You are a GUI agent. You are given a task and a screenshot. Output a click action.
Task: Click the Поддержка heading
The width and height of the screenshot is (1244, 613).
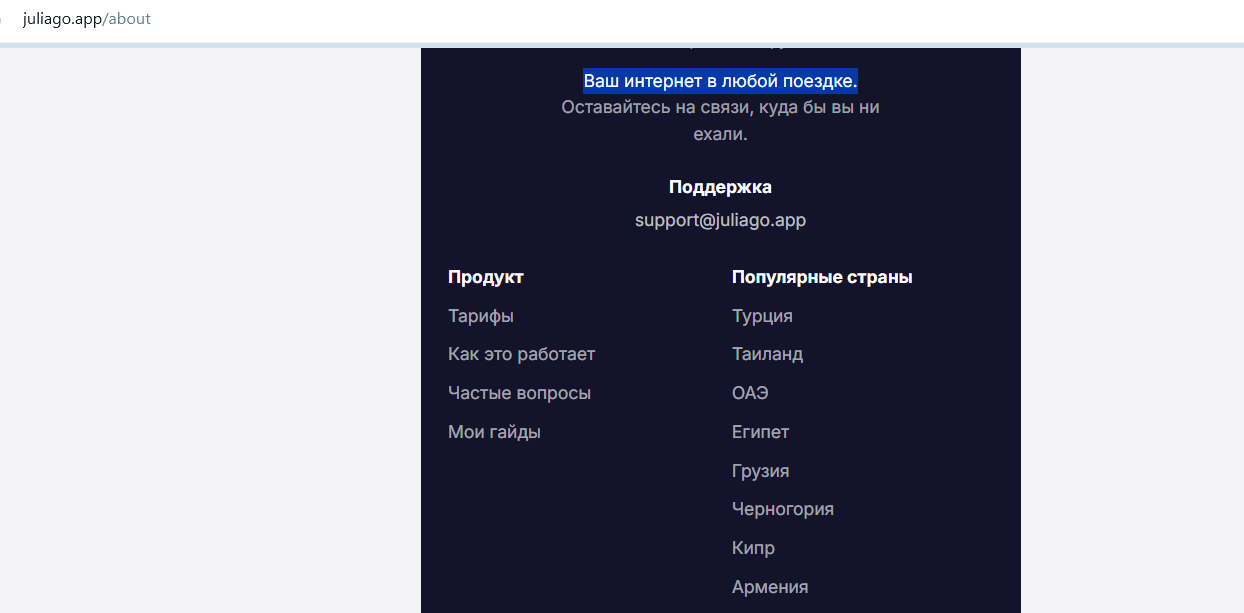(720, 187)
